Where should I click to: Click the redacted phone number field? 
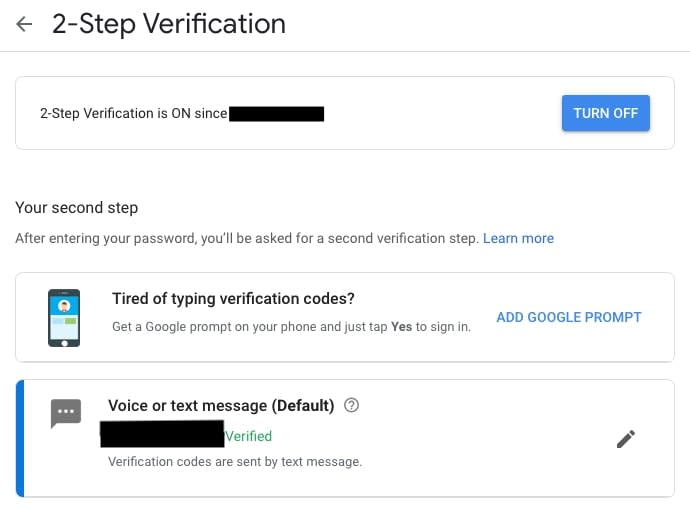pyautogui.click(x=162, y=433)
